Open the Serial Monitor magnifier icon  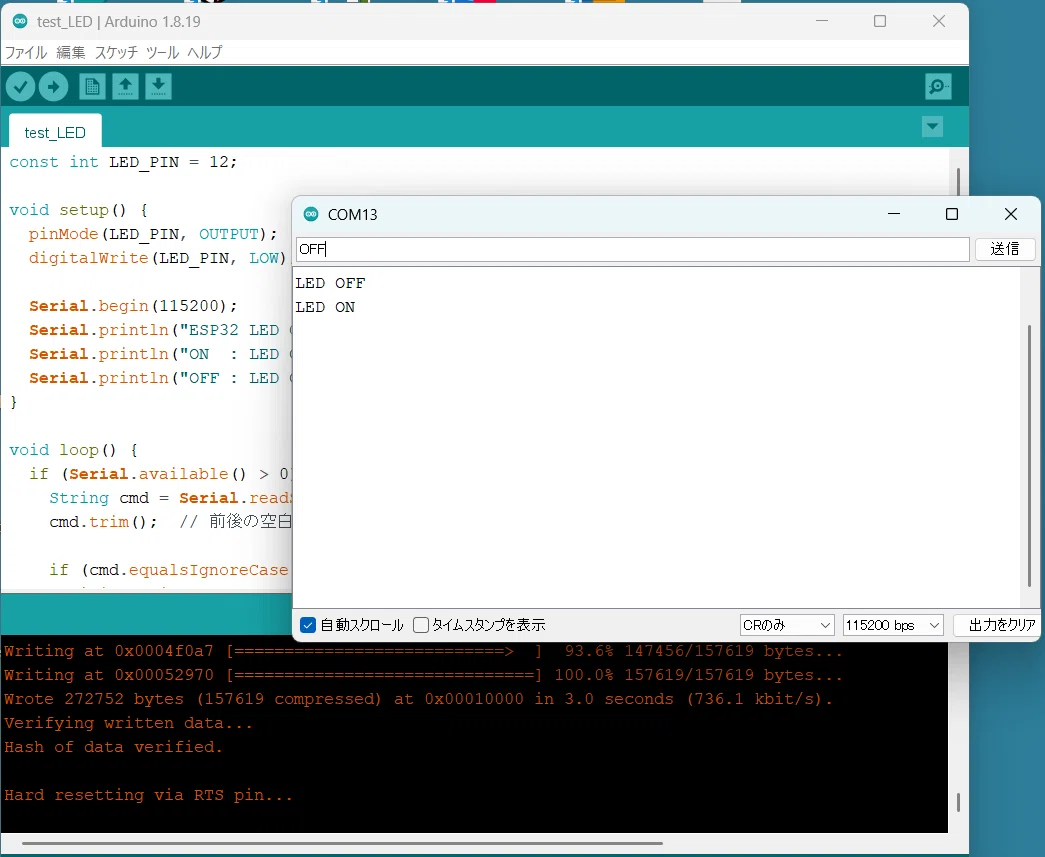click(x=938, y=87)
